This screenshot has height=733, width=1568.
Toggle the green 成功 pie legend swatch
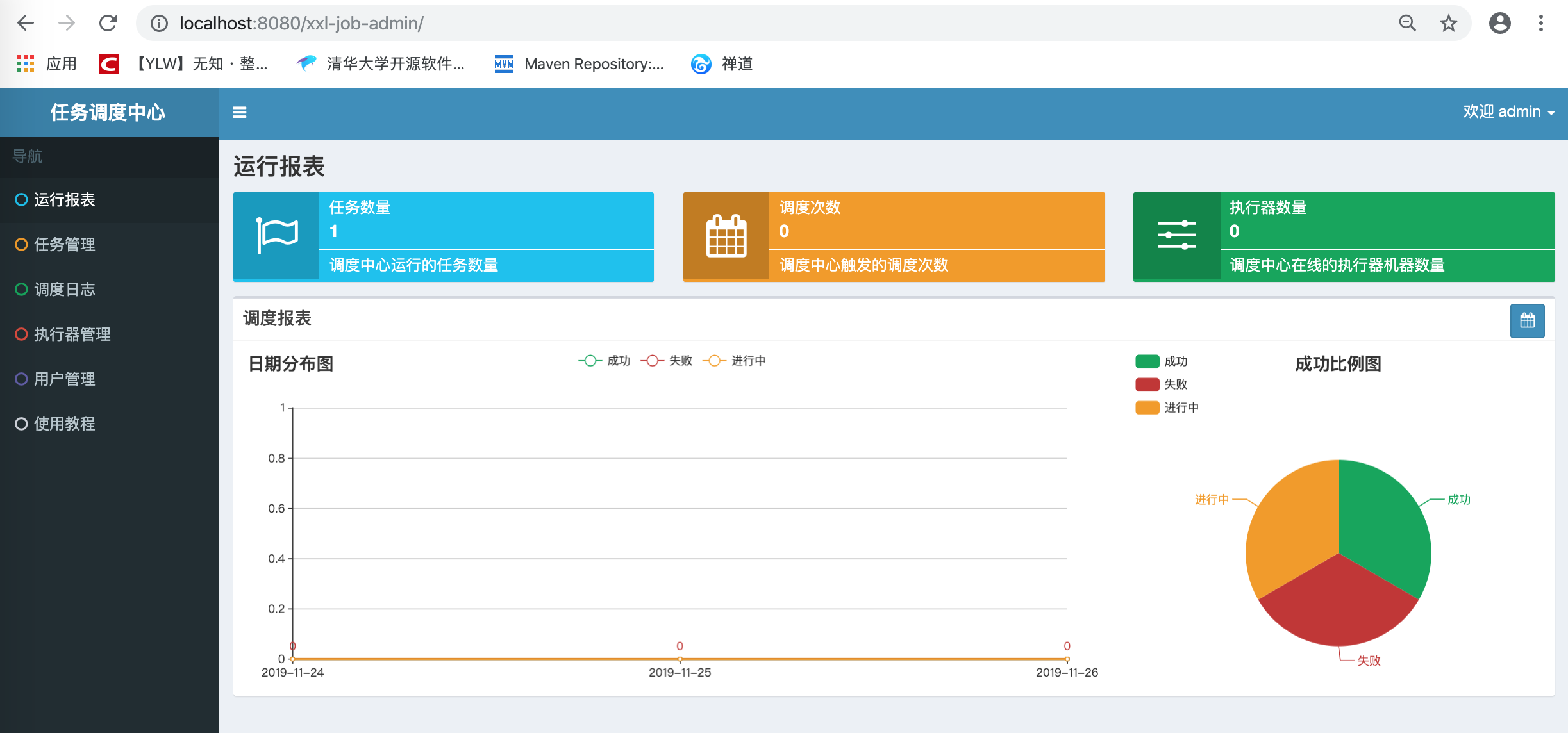coord(1147,361)
